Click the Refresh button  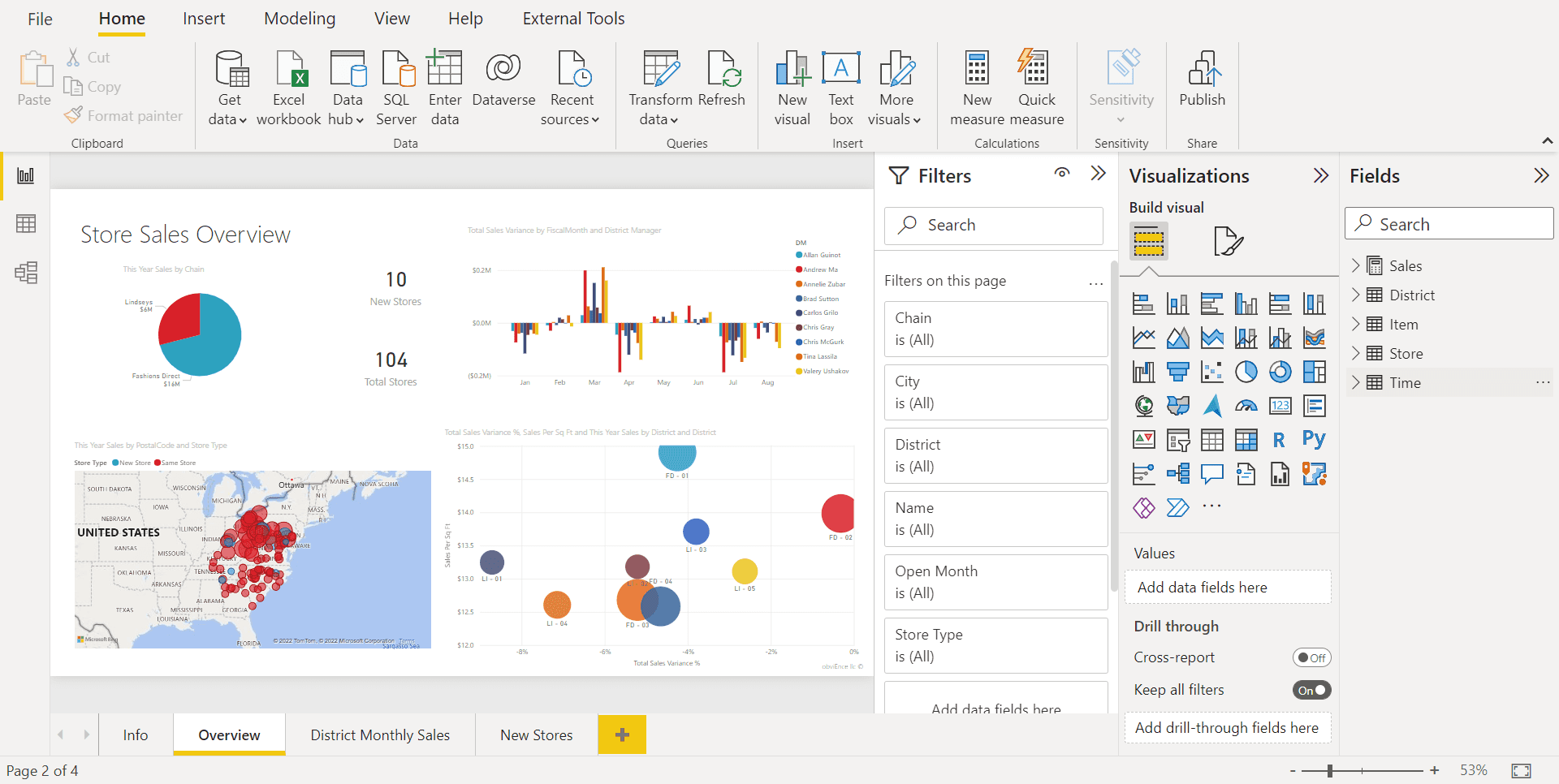(721, 80)
